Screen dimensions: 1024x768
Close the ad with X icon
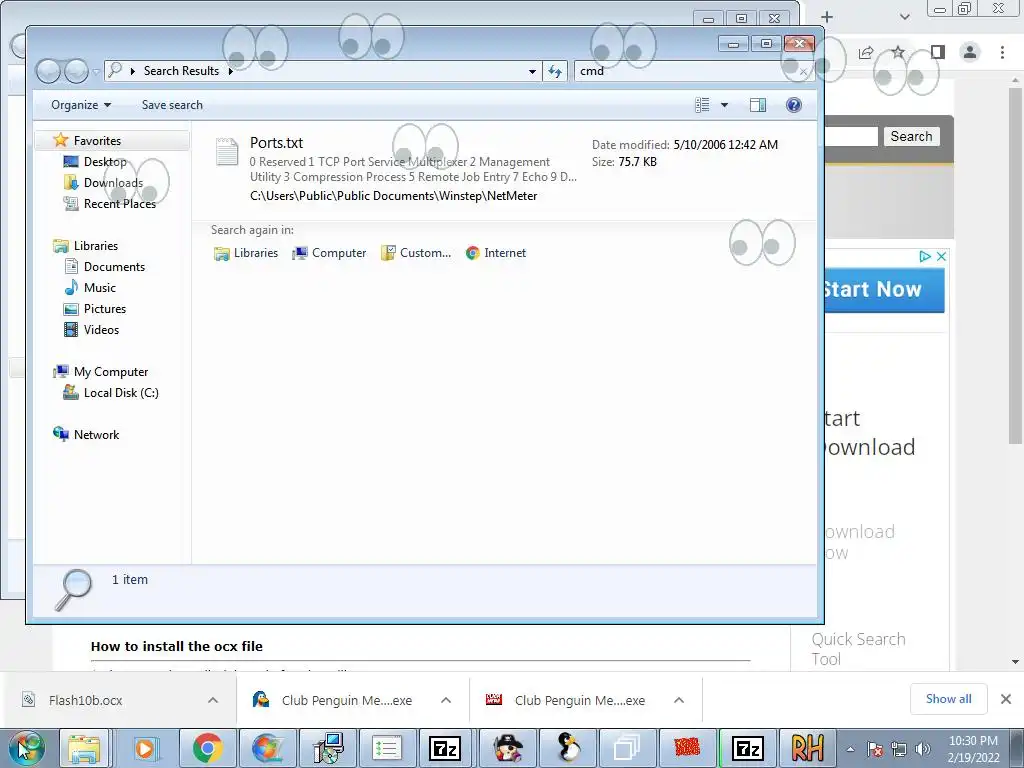941,257
